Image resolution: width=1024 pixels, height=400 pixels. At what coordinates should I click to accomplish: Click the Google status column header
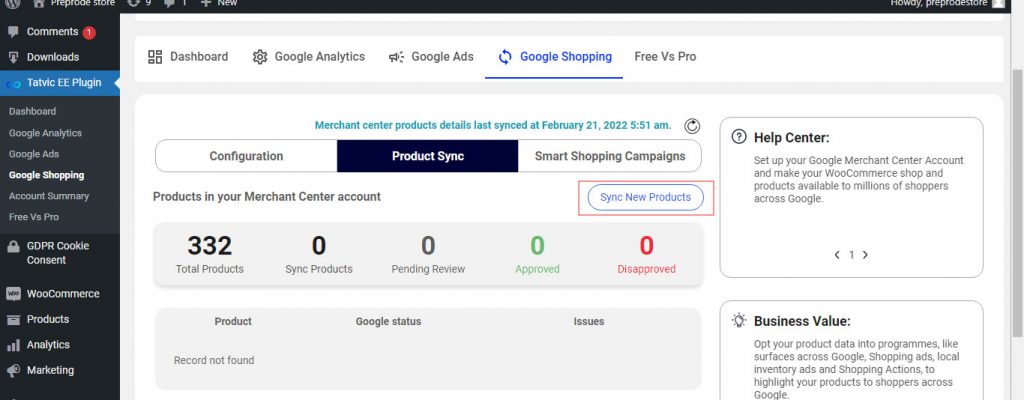pos(389,322)
